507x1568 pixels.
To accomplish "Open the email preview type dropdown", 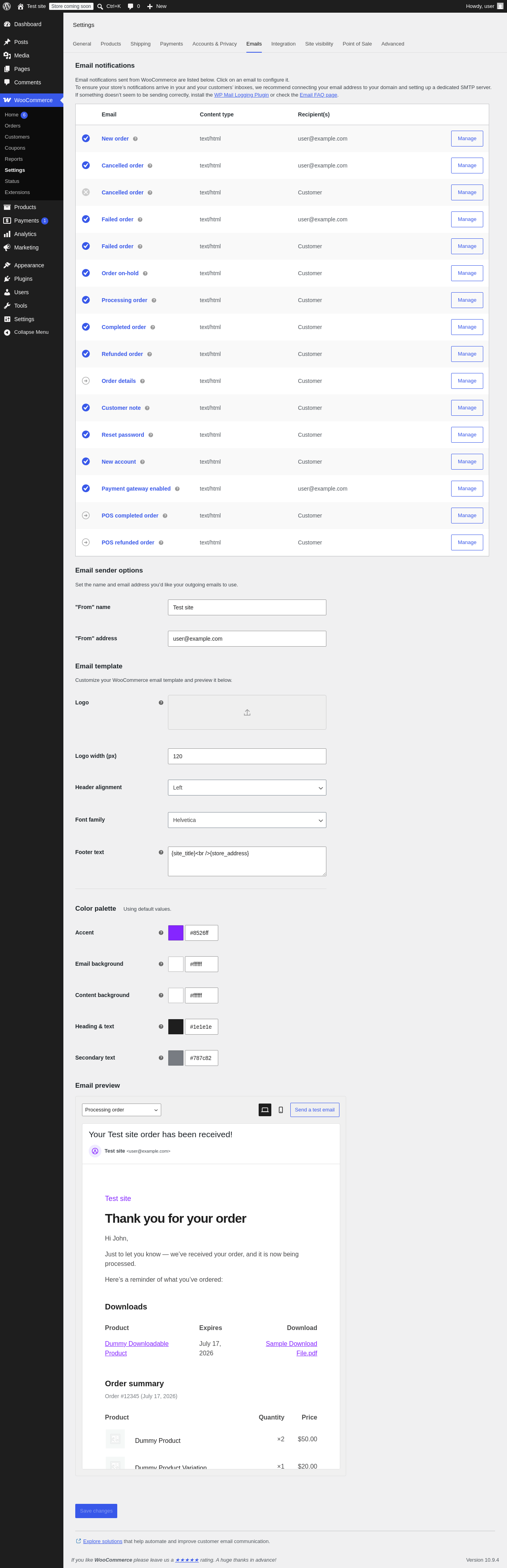I will point(122,1109).
